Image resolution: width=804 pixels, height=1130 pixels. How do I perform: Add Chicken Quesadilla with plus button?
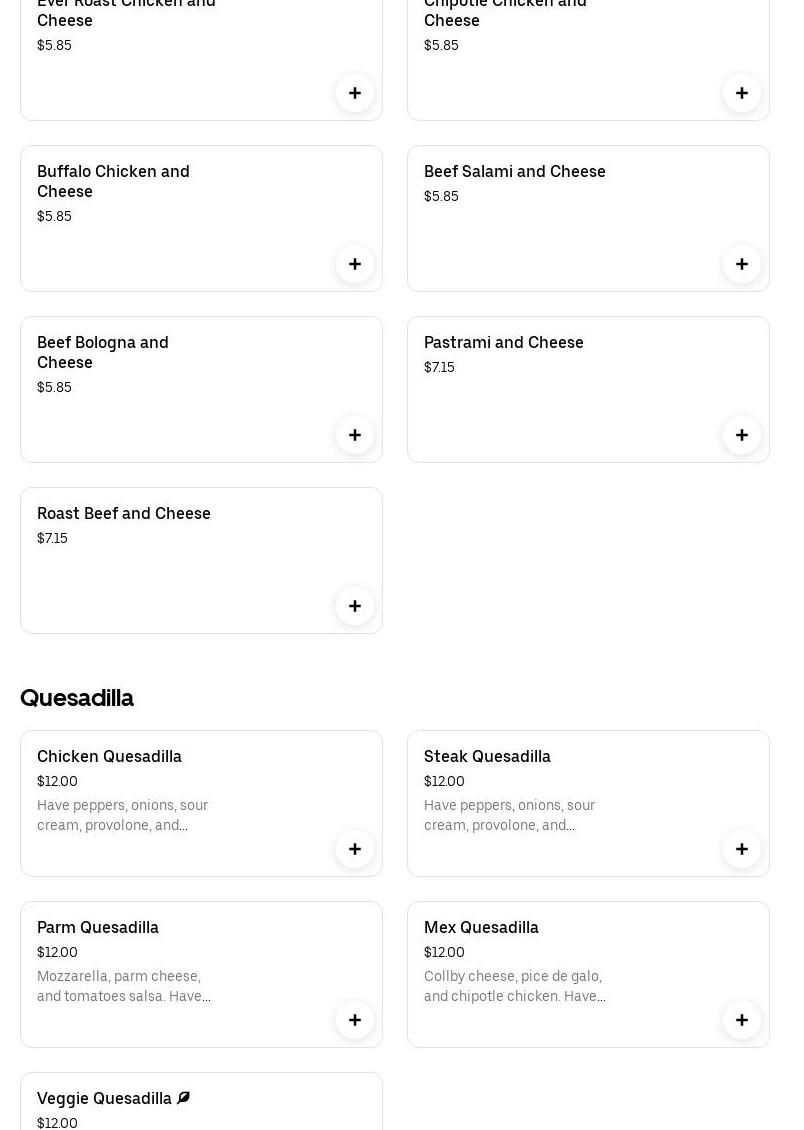click(x=355, y=849)
